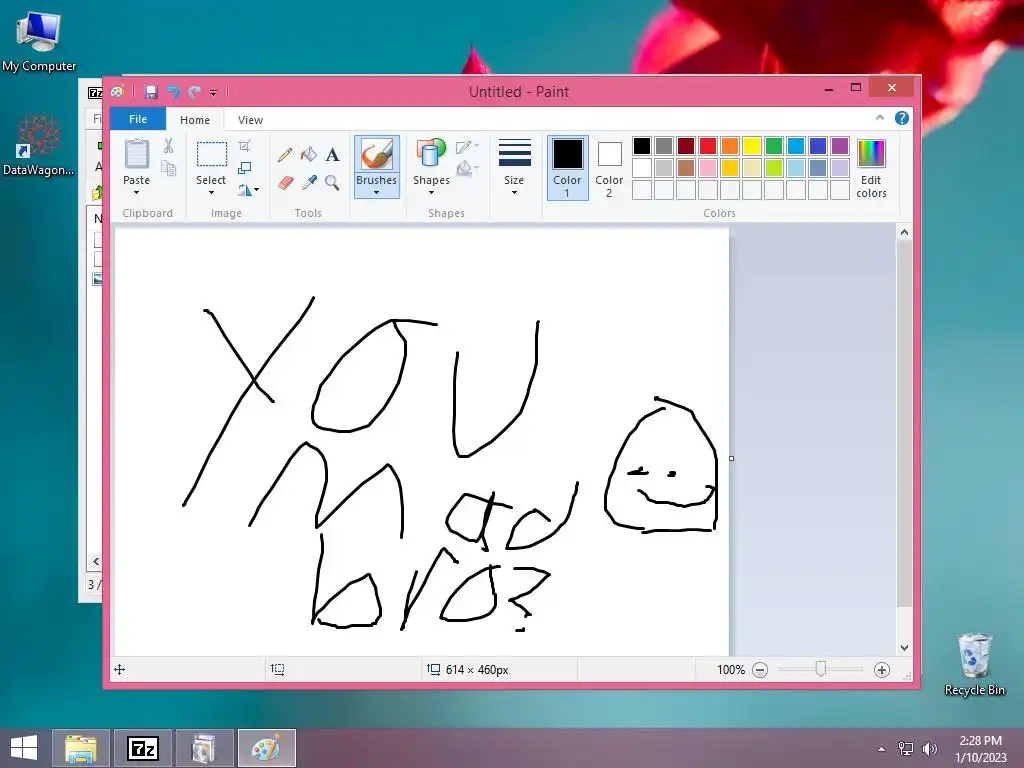Open the Recycle Bin desktop icon

(x=974, y=665)
